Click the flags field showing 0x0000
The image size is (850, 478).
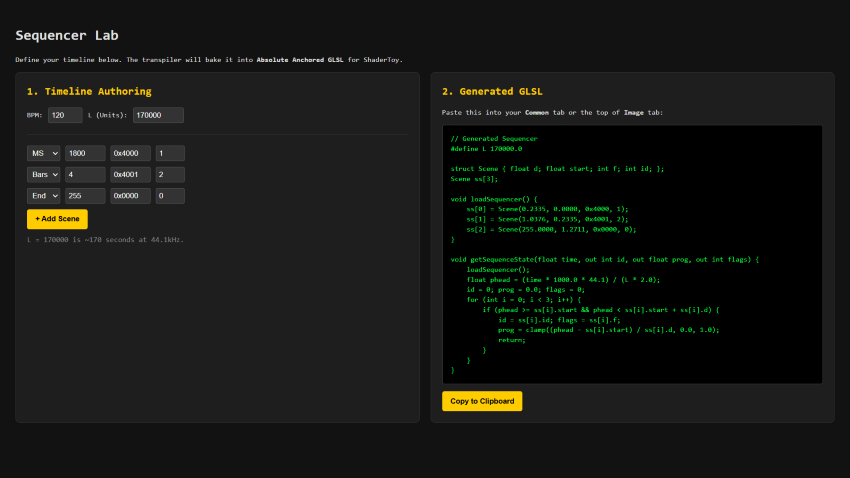[x=130, y=196]
